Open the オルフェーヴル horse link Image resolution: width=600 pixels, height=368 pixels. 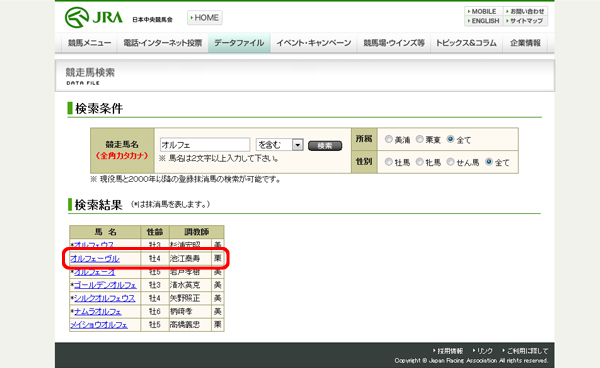click(95, 259)
